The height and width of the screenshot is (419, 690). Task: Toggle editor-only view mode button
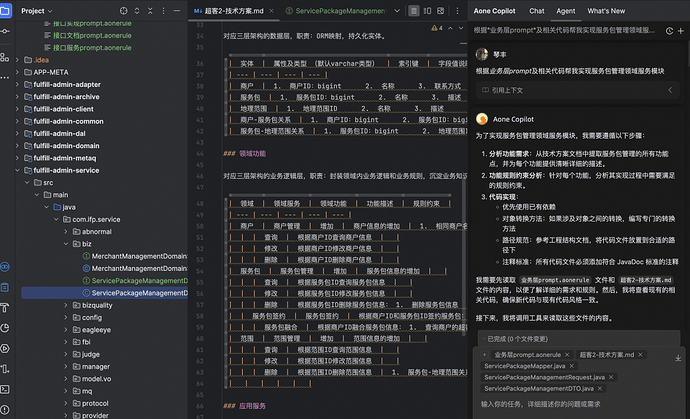(414, 11)
